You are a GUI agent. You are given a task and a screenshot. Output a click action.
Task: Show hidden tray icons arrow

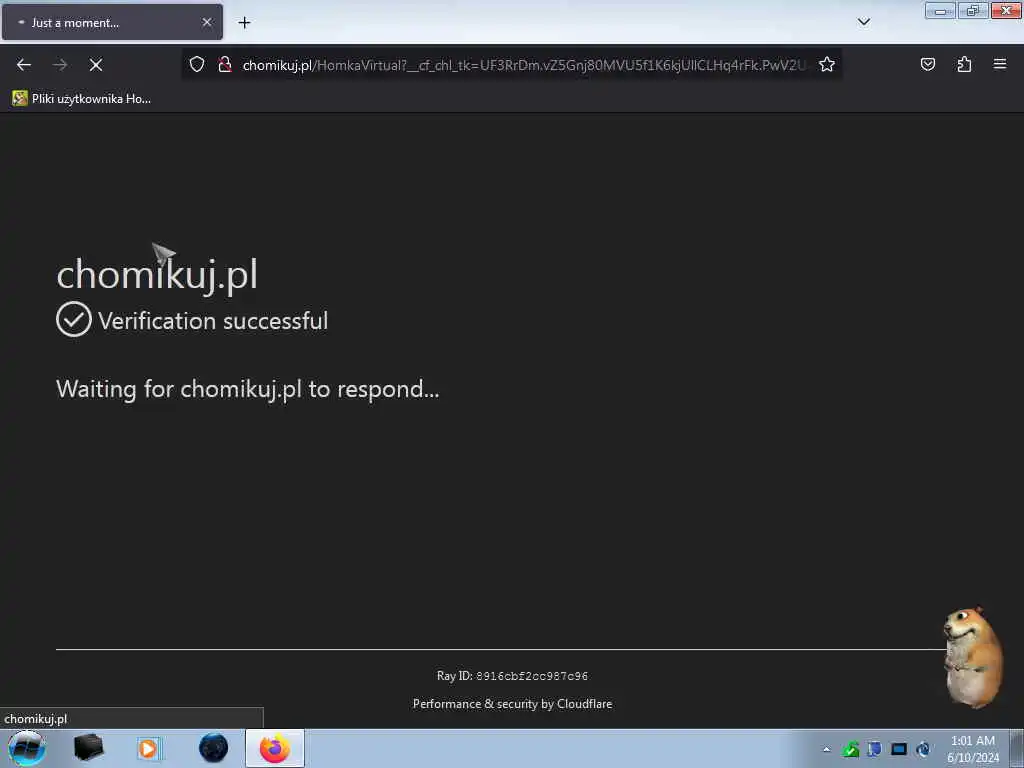pos(826,750)
